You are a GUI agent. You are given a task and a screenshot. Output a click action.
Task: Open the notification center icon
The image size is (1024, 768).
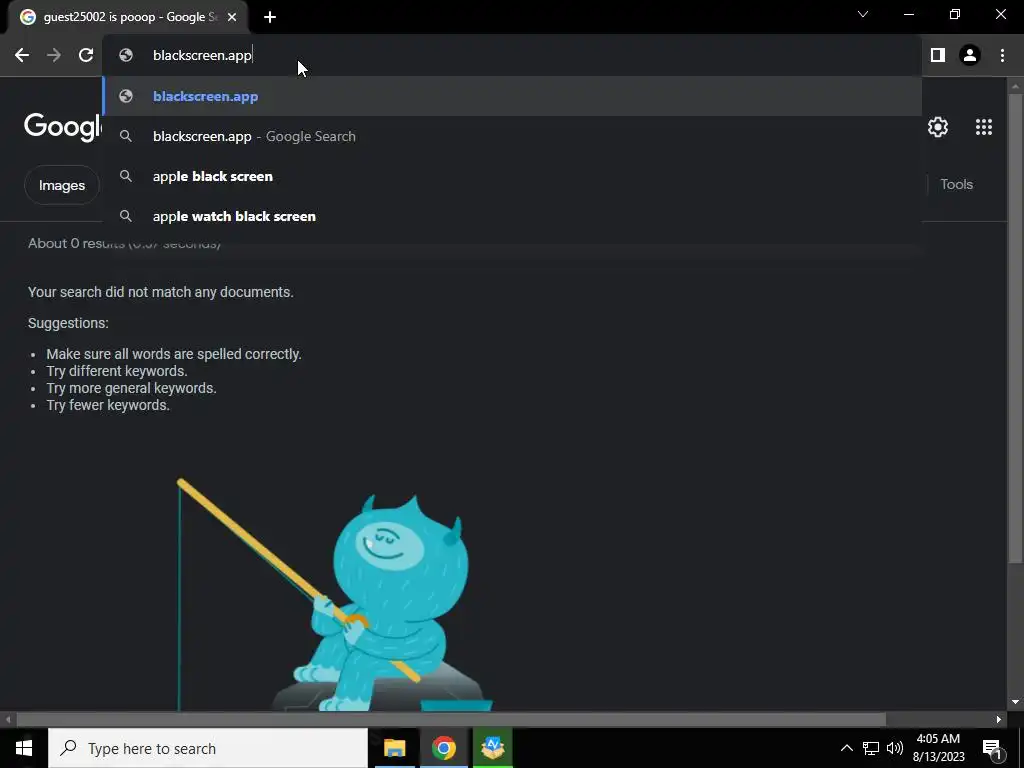[992, 748]
